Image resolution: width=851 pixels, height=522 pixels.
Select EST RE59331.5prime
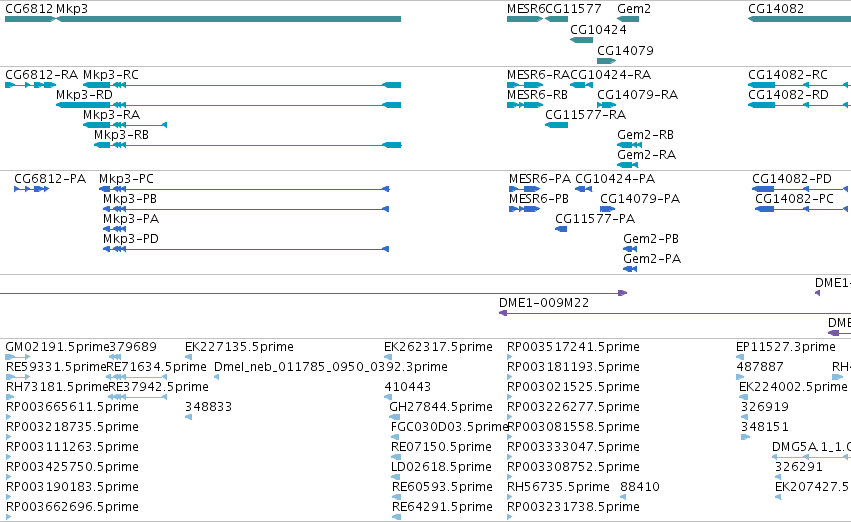(56, 367)
